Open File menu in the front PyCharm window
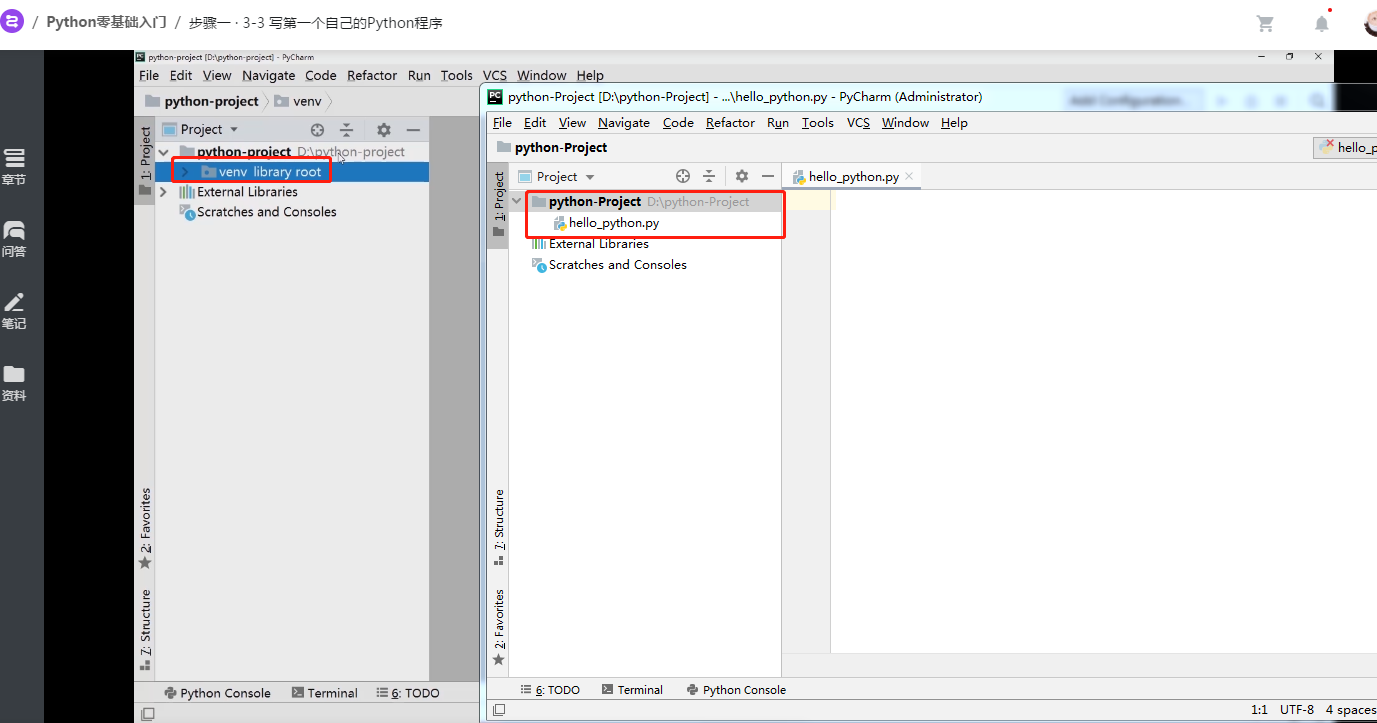 pyautogui.click(x=502, y=123)
